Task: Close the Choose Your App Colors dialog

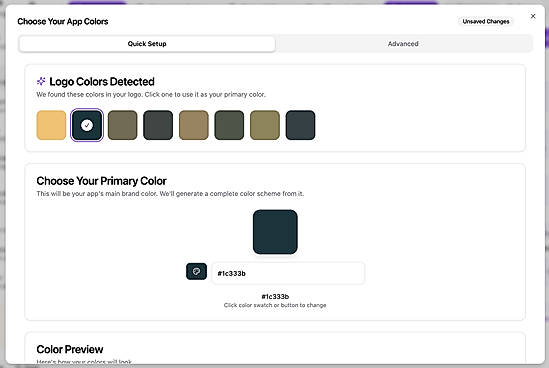Action: 533,16
